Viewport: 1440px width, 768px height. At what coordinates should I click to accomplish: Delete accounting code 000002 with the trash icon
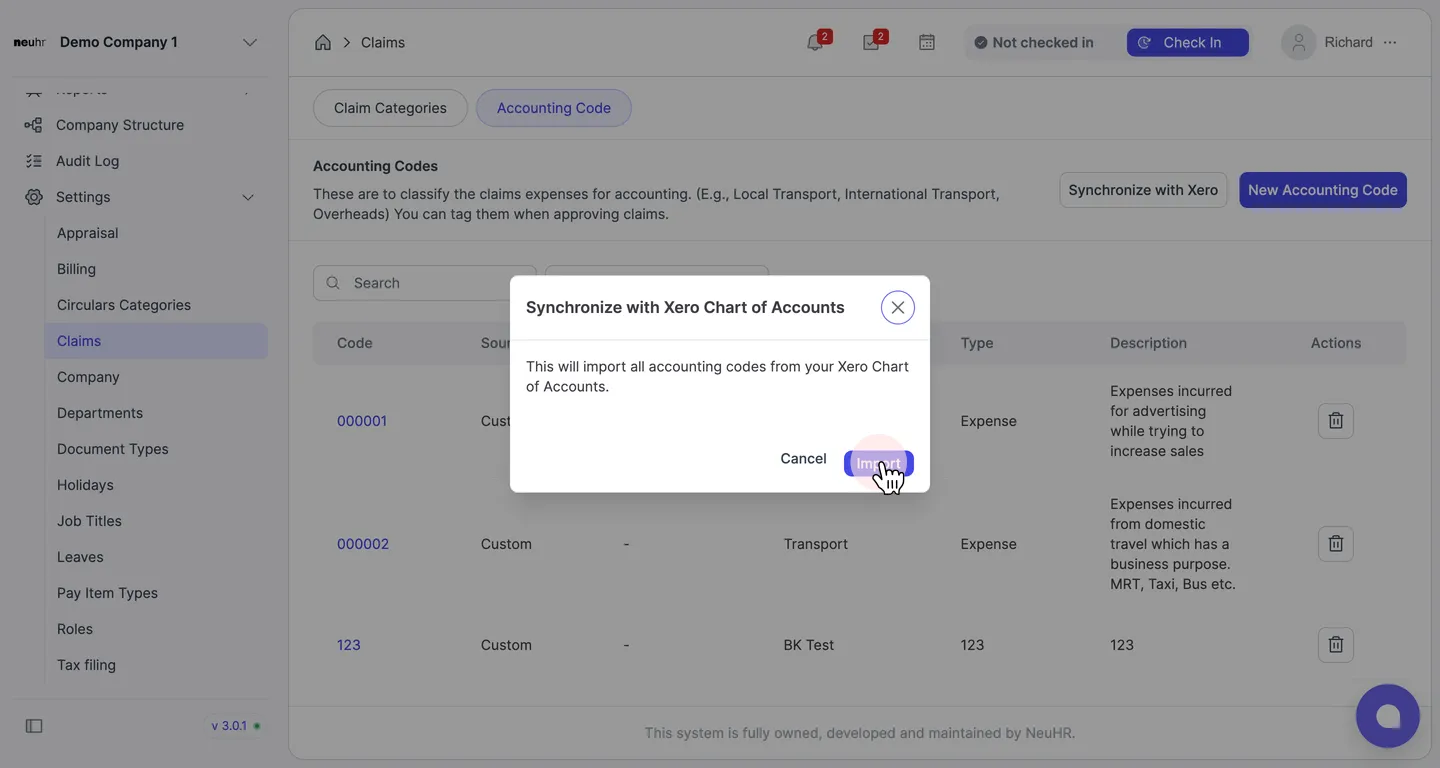pos(1336,544)
